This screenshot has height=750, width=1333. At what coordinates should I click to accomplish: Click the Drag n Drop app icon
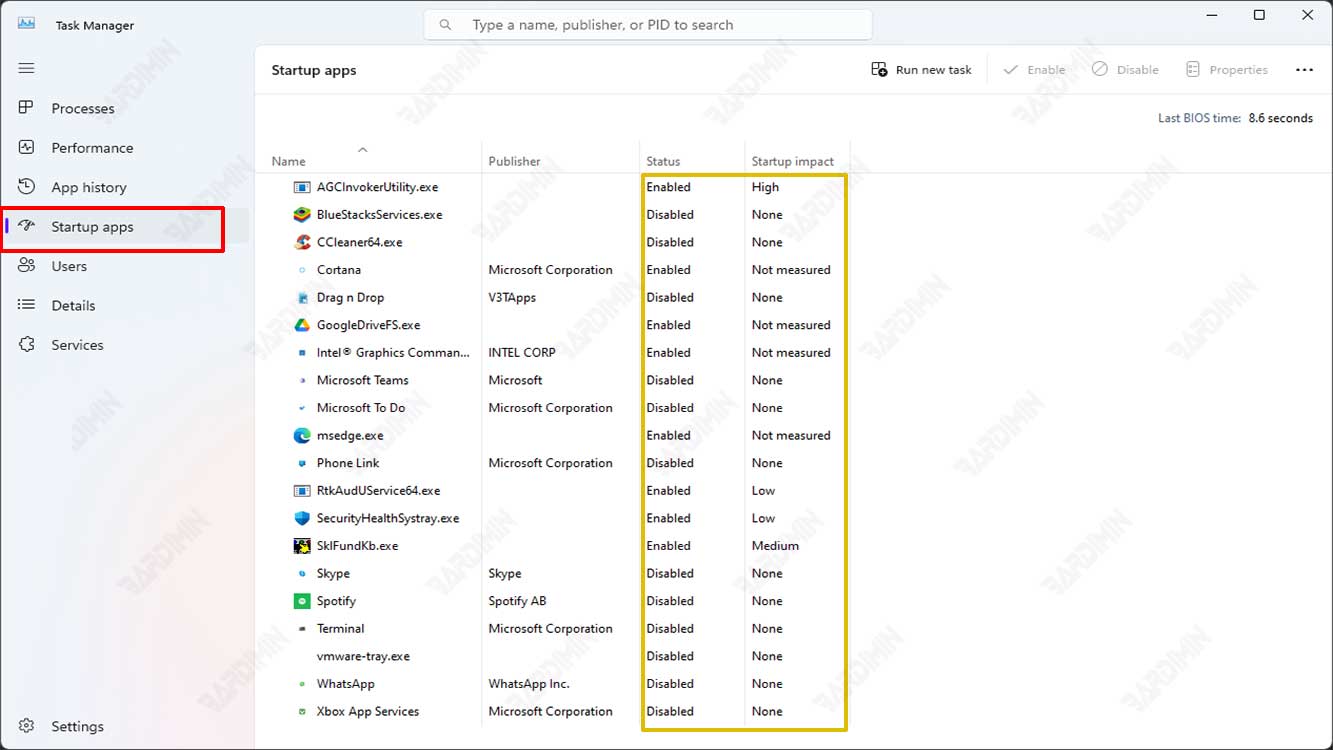(302, 298)
